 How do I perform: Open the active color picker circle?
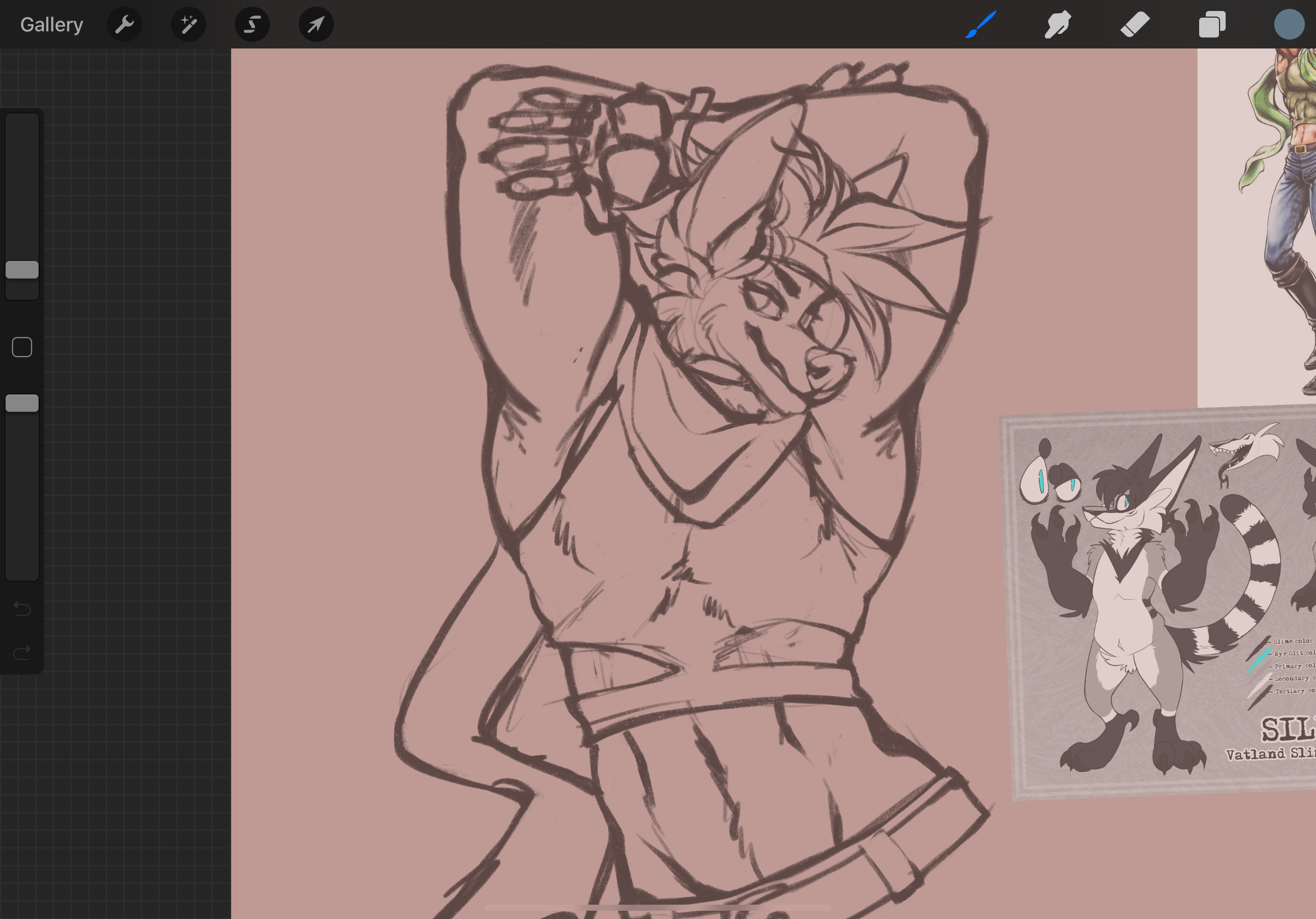[x=1288, y=25]
